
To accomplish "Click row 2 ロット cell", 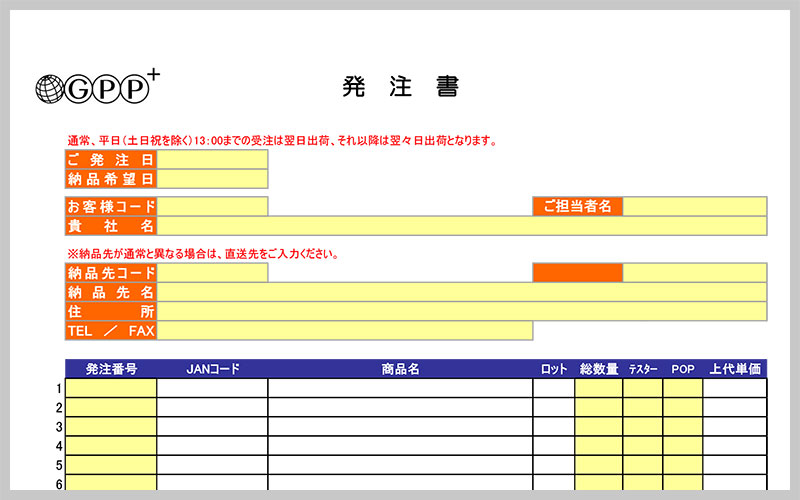I will [x=554, y=407].
